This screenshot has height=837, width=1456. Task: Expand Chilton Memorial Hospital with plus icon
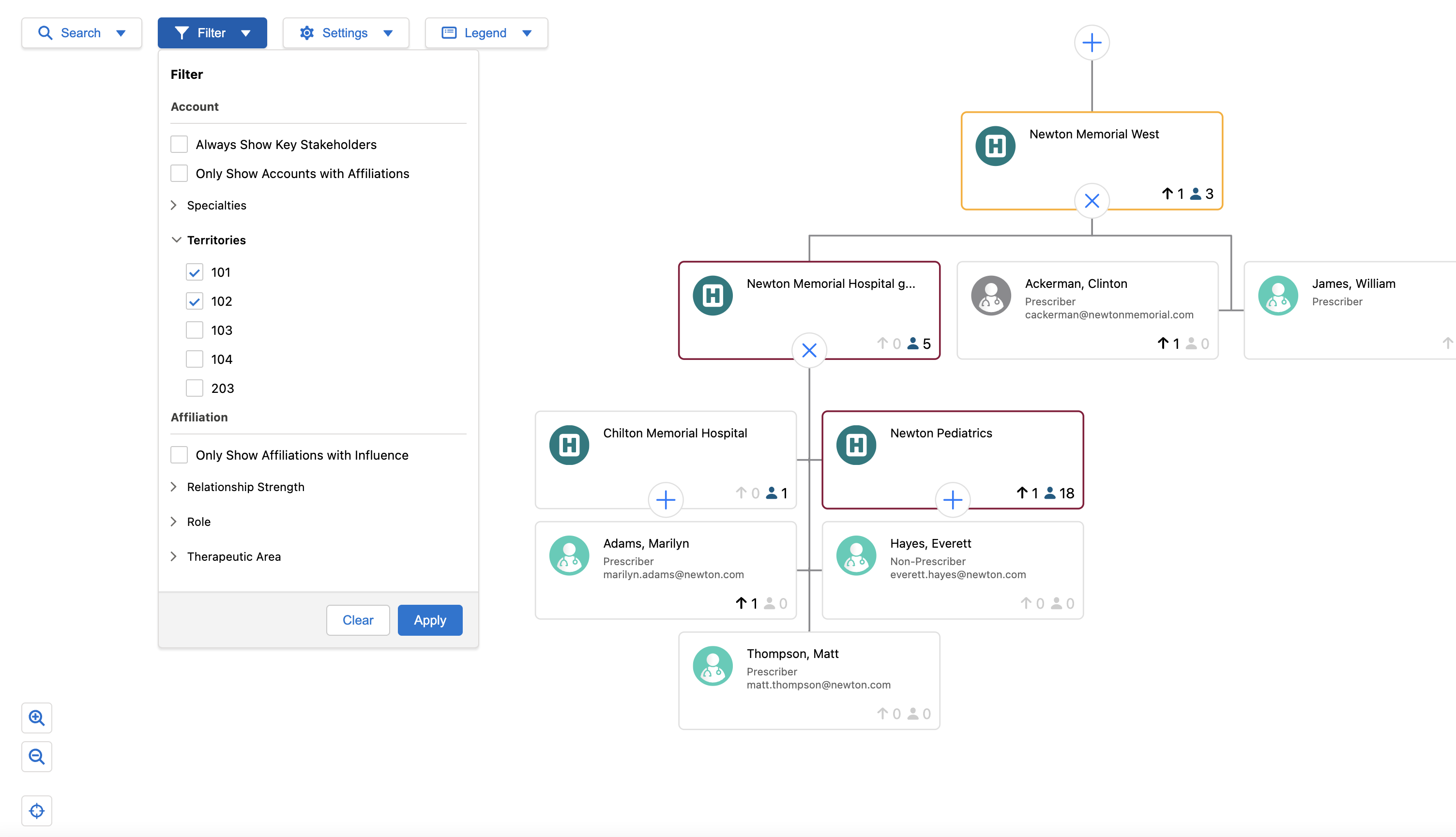(x=666, y=500)
